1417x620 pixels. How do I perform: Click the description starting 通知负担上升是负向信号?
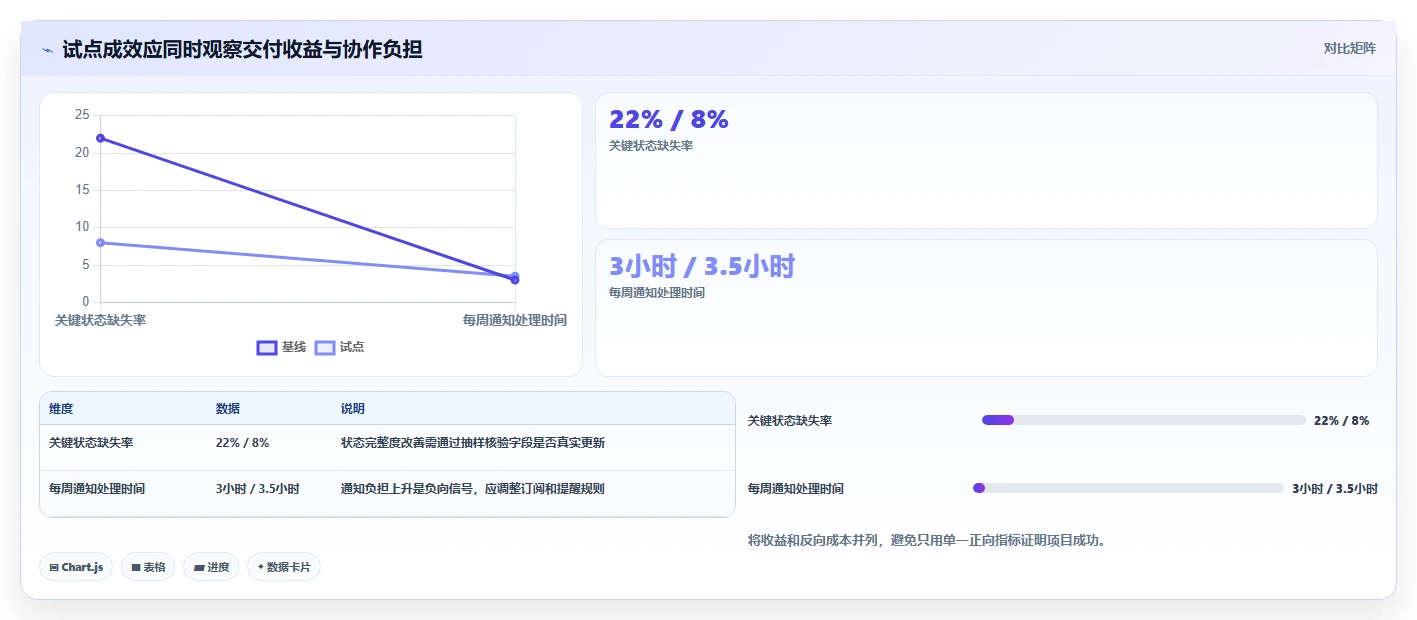473,489
